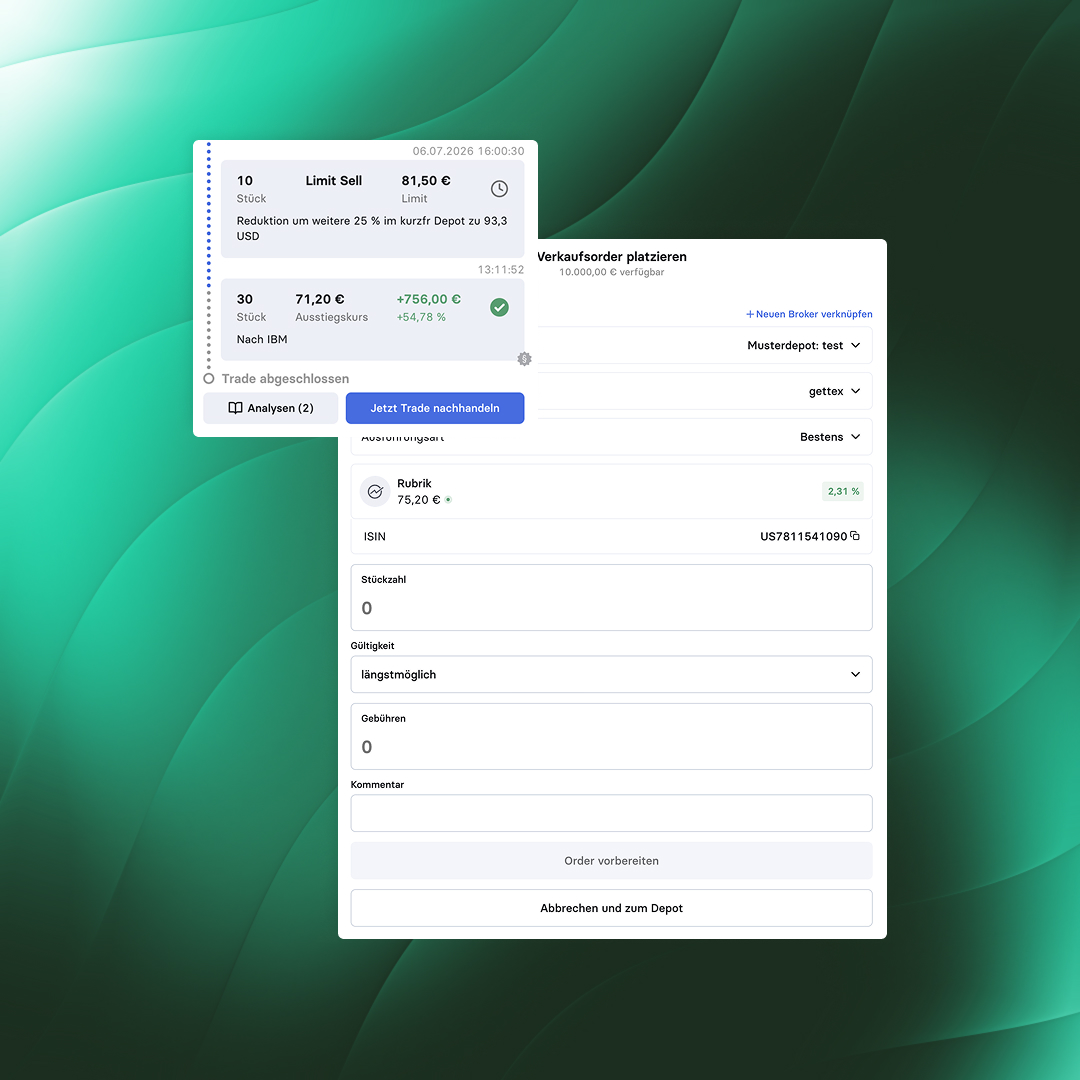This screenshot has height=1080, width=1080.
Task: Click the 10.000,00 € verfügbar text
Action: click(x=612, y=272)
